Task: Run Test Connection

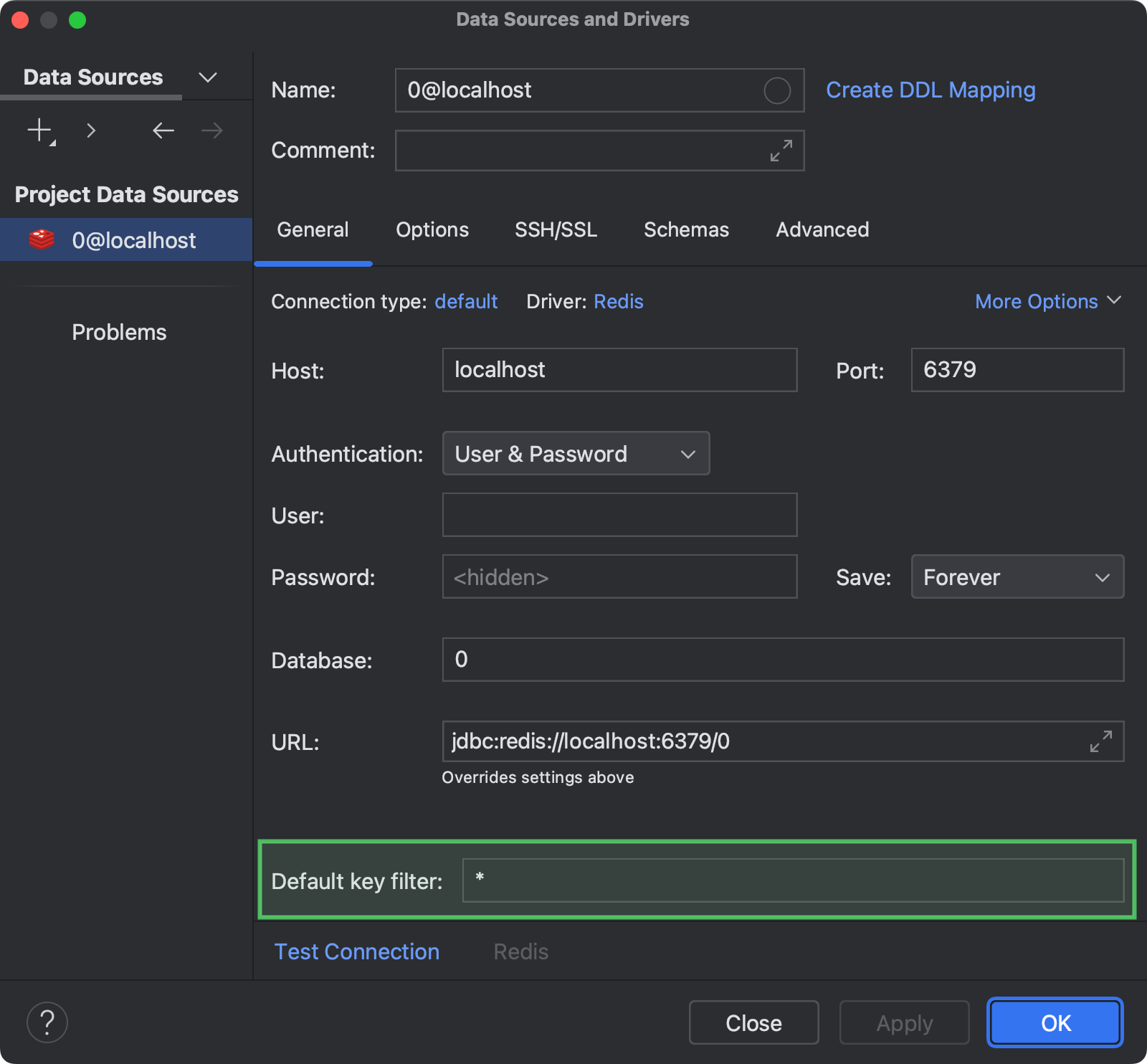Action: tap(356, 951)
